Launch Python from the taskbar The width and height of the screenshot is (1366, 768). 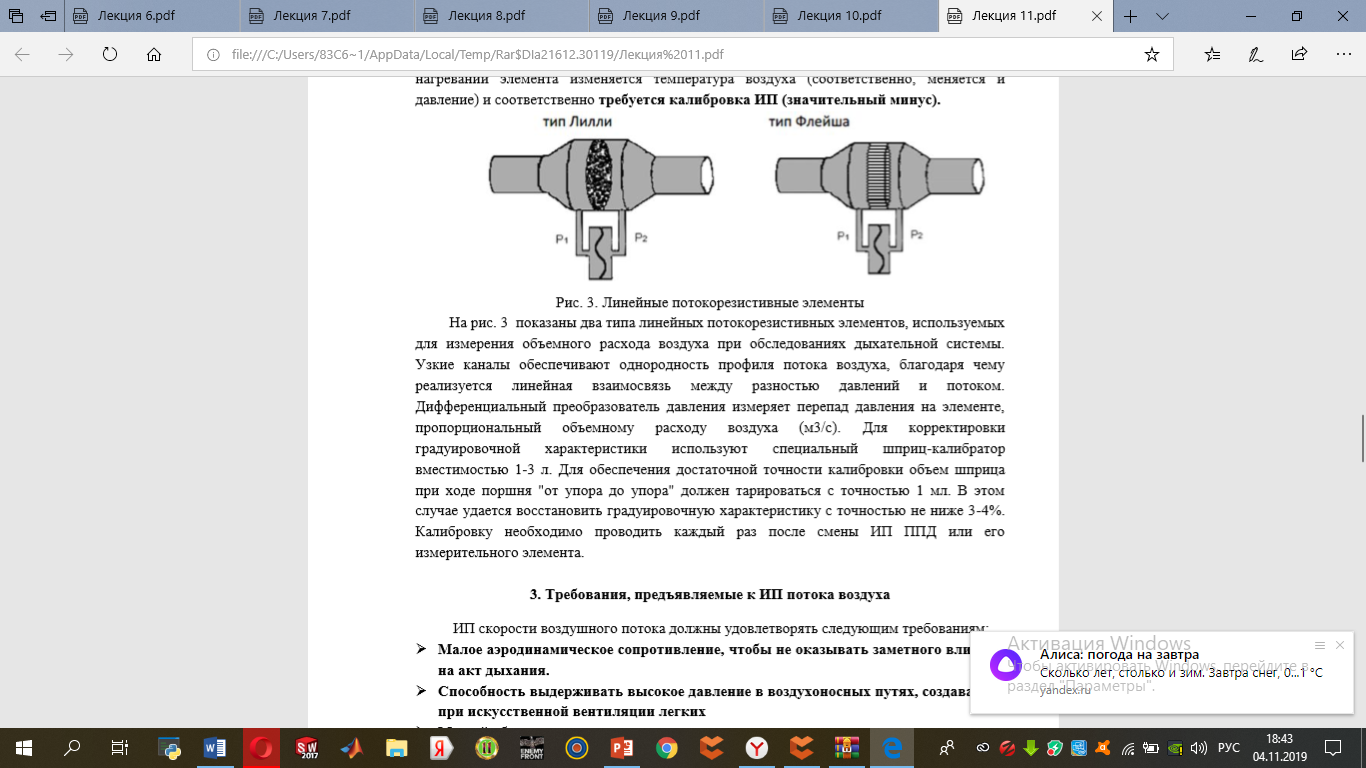point(169,747)
